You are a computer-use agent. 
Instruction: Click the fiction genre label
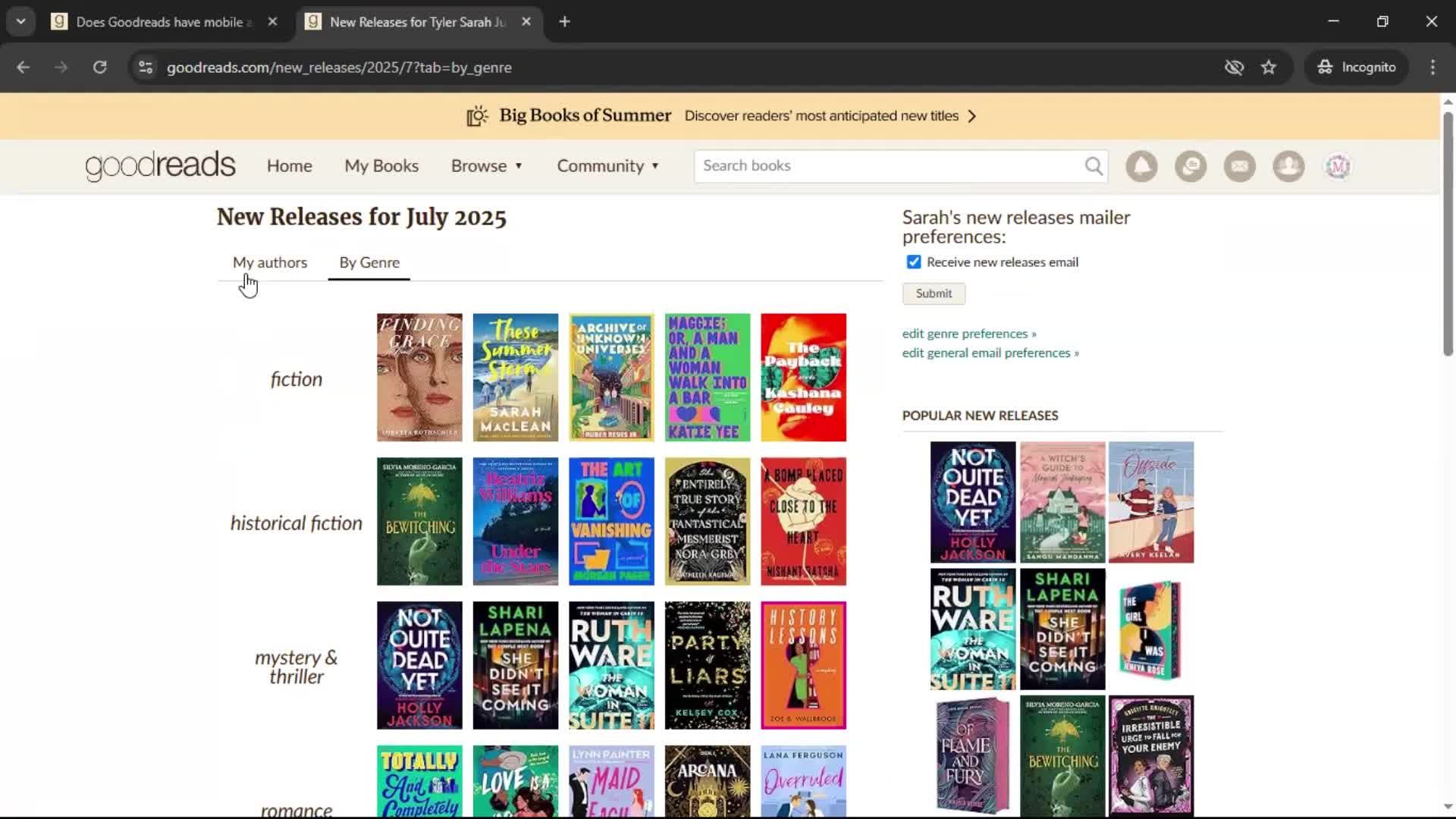[297, 379]
